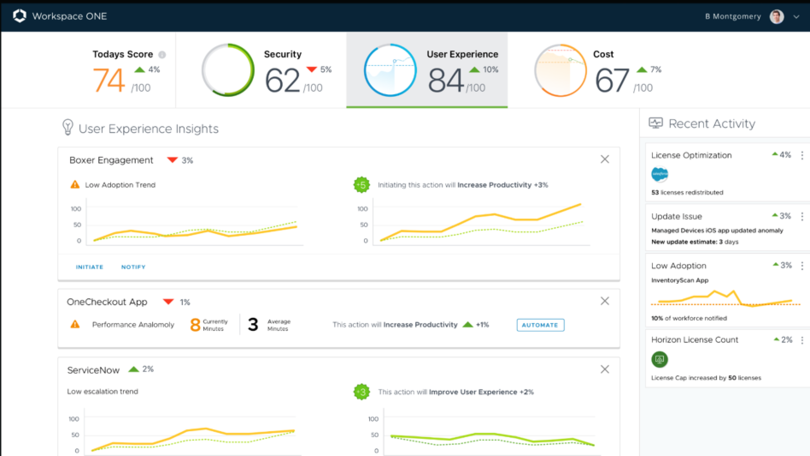Screen dimensions: 810x456
Task: Click the '8 Currently Minutes' value
Action: click(209, 325)
